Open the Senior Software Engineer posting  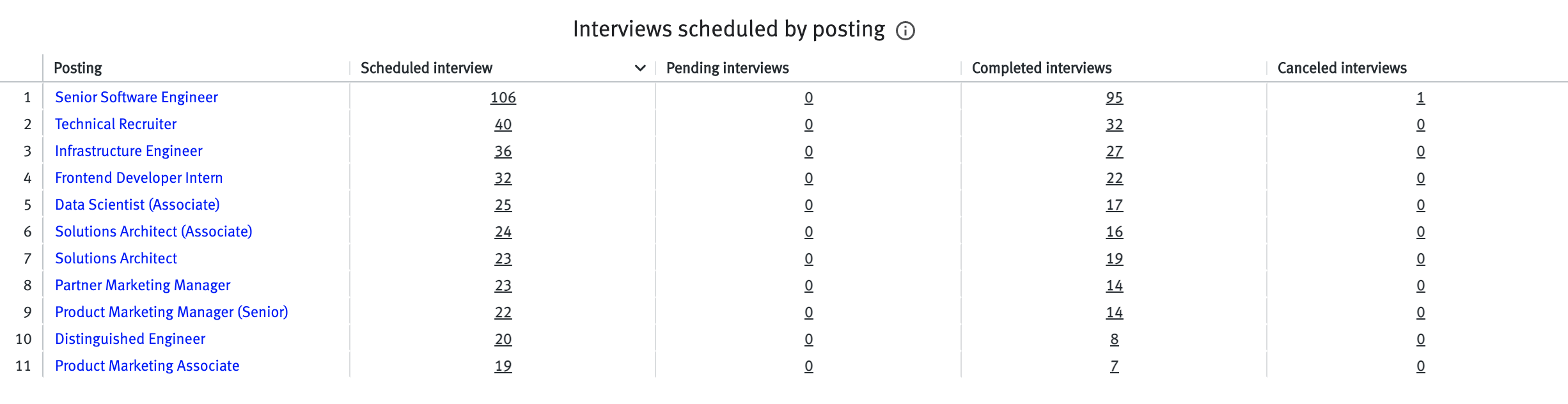[136, 97]
